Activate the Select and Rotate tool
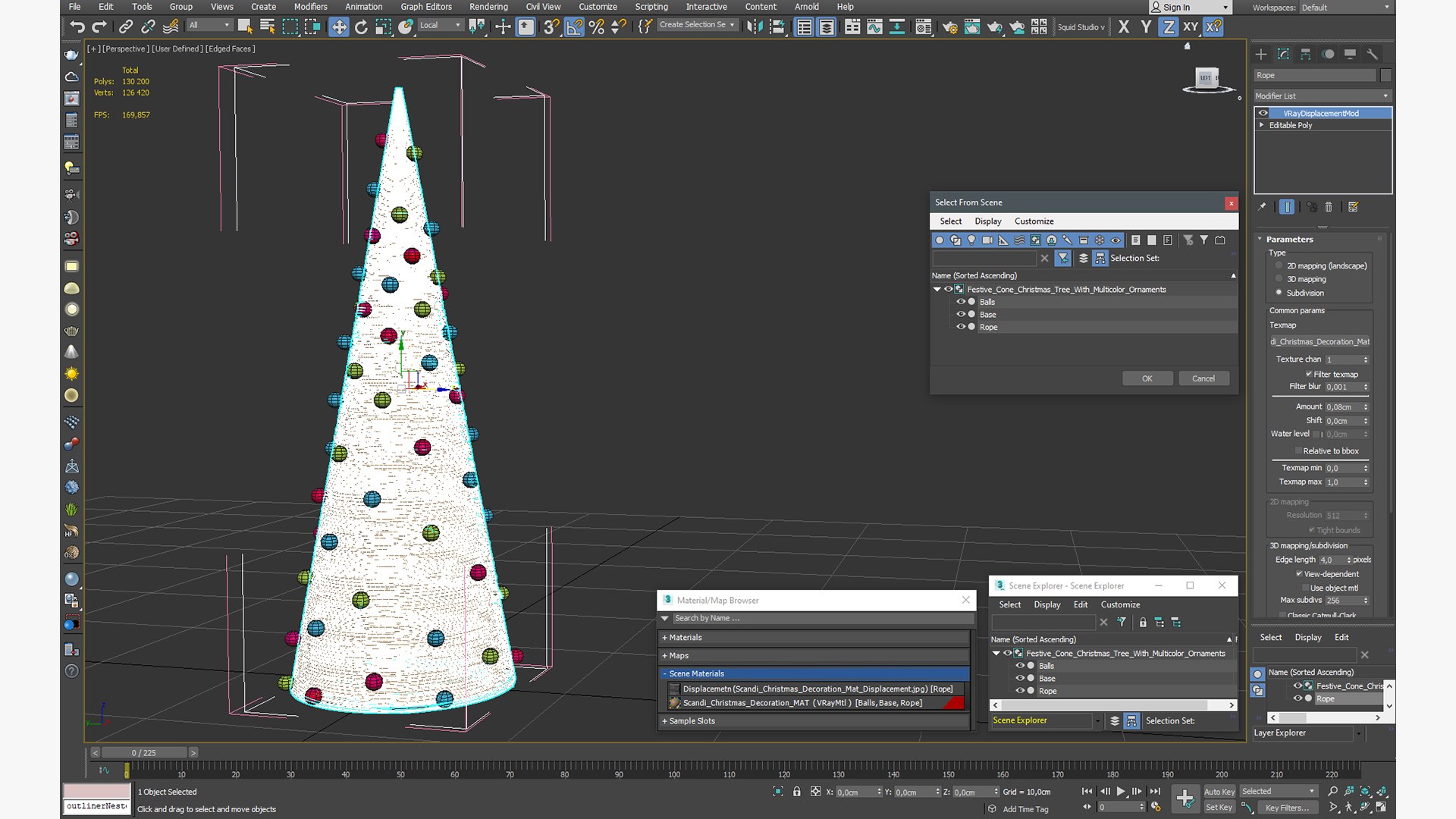The height and width of the screenshot is (819, 1456). pos(361,27)
